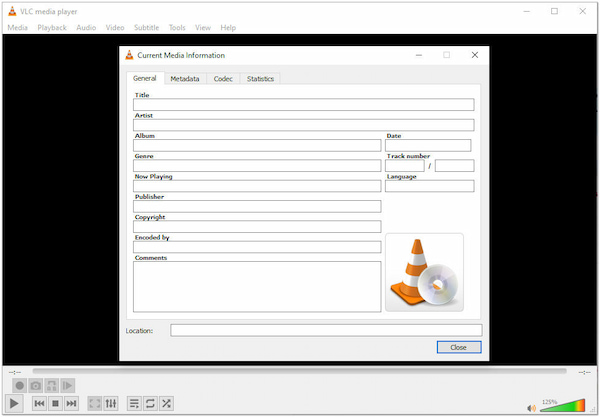Click the Title input field
Viewport: 600px width, 417px height.
click(x=303, y=105)
